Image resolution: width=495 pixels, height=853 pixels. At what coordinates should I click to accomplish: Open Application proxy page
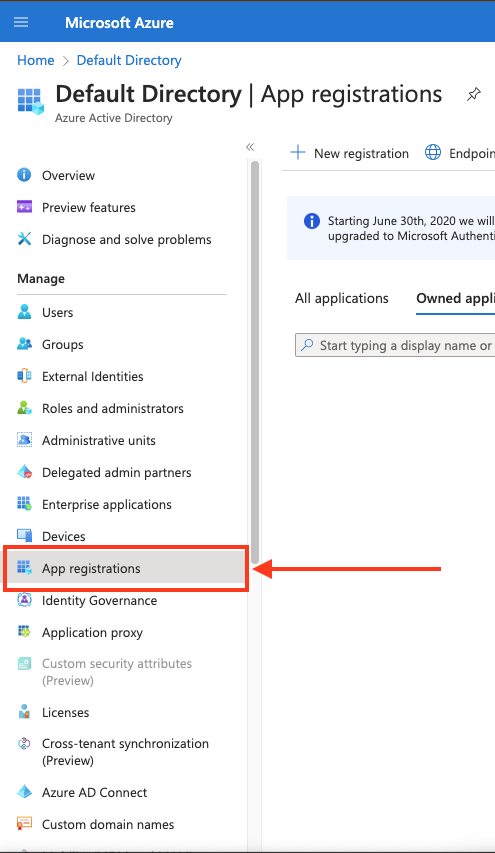tap(92, 633)
